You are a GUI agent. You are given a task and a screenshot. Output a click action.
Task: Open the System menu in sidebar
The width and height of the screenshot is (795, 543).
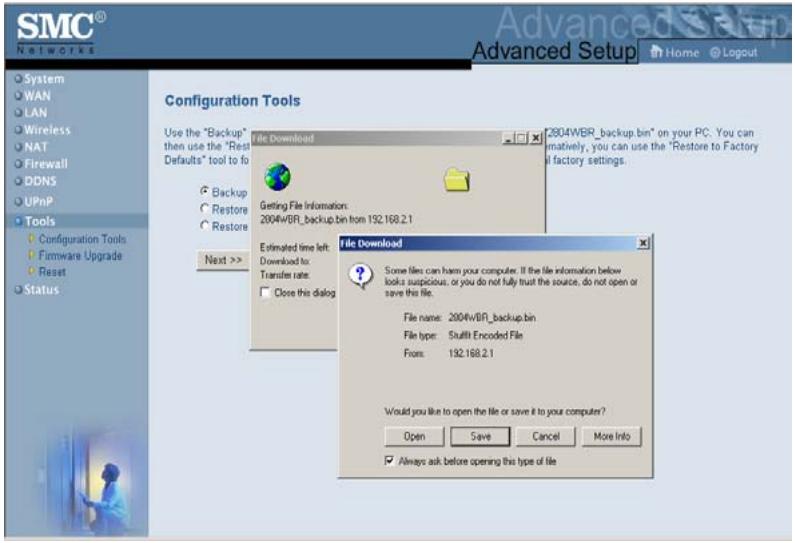(x=44, y=79)
